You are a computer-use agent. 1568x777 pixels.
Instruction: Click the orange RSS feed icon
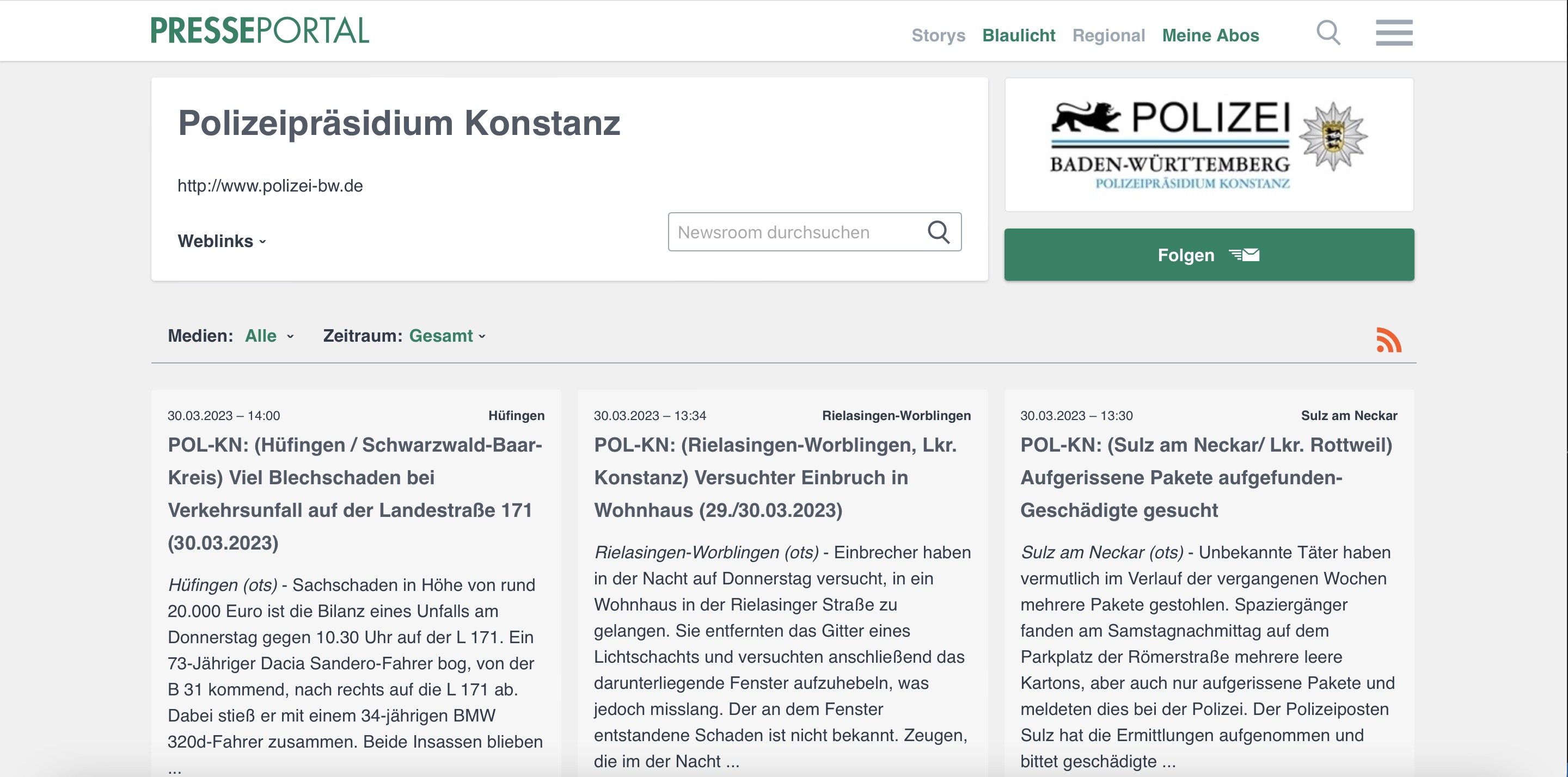(x=1388, y=340)
